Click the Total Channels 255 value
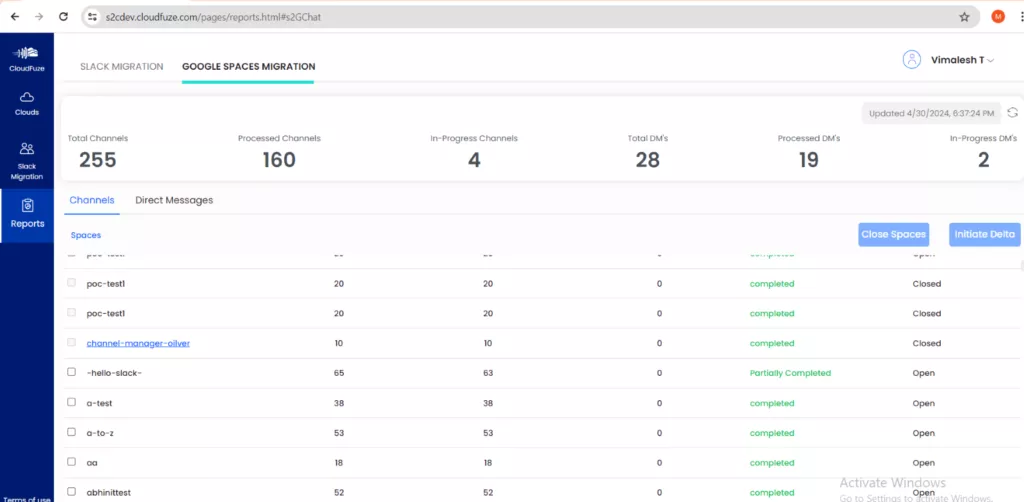The height and width of the screenshot is (502, 1024). click(97, 160)
